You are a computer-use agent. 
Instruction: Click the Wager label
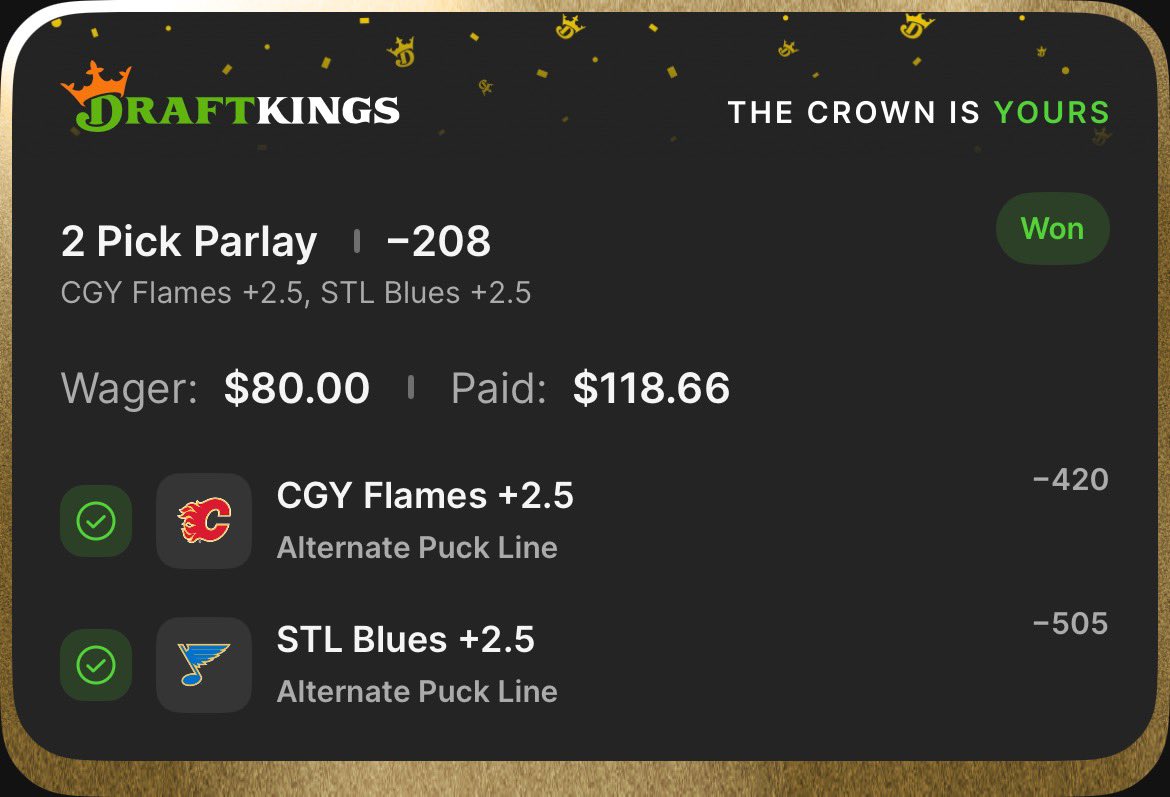pos(130,388)
